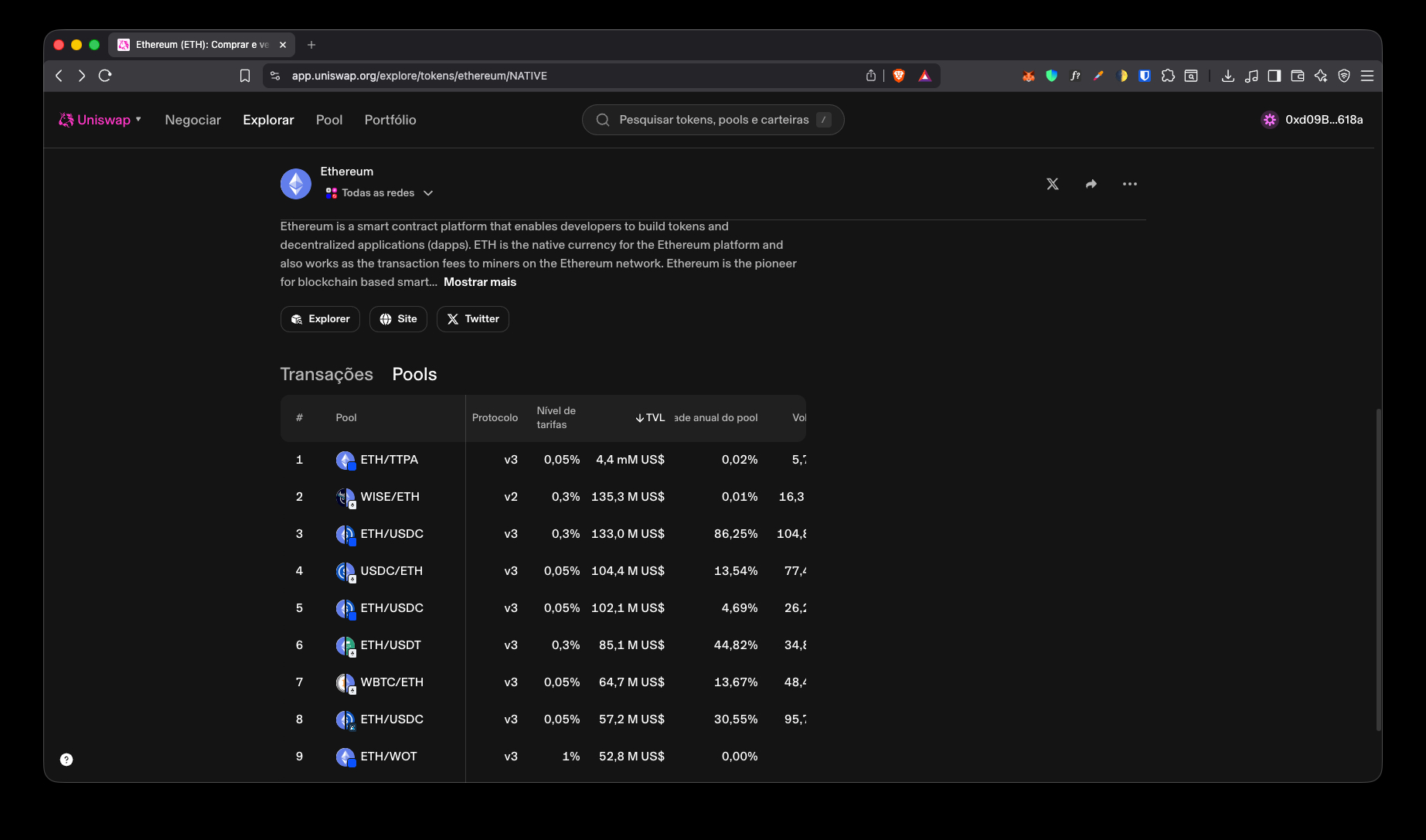Click the 135,3 M US$ TVL value
This screenshot has height=840, width=1426.
click(x=628, y=497)
